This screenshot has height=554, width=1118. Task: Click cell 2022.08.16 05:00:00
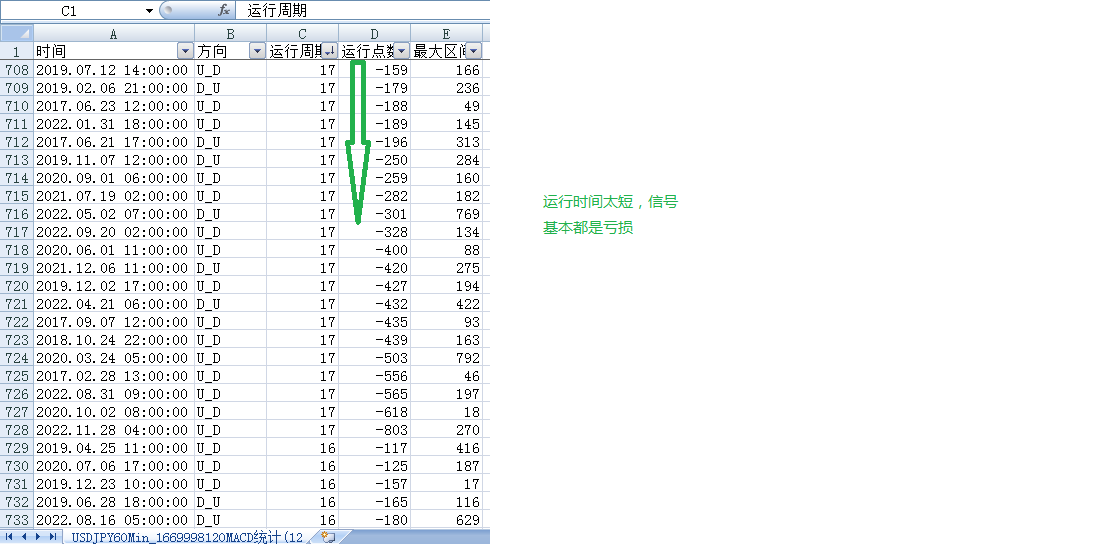pyautogui.click(x=114, y=520)
